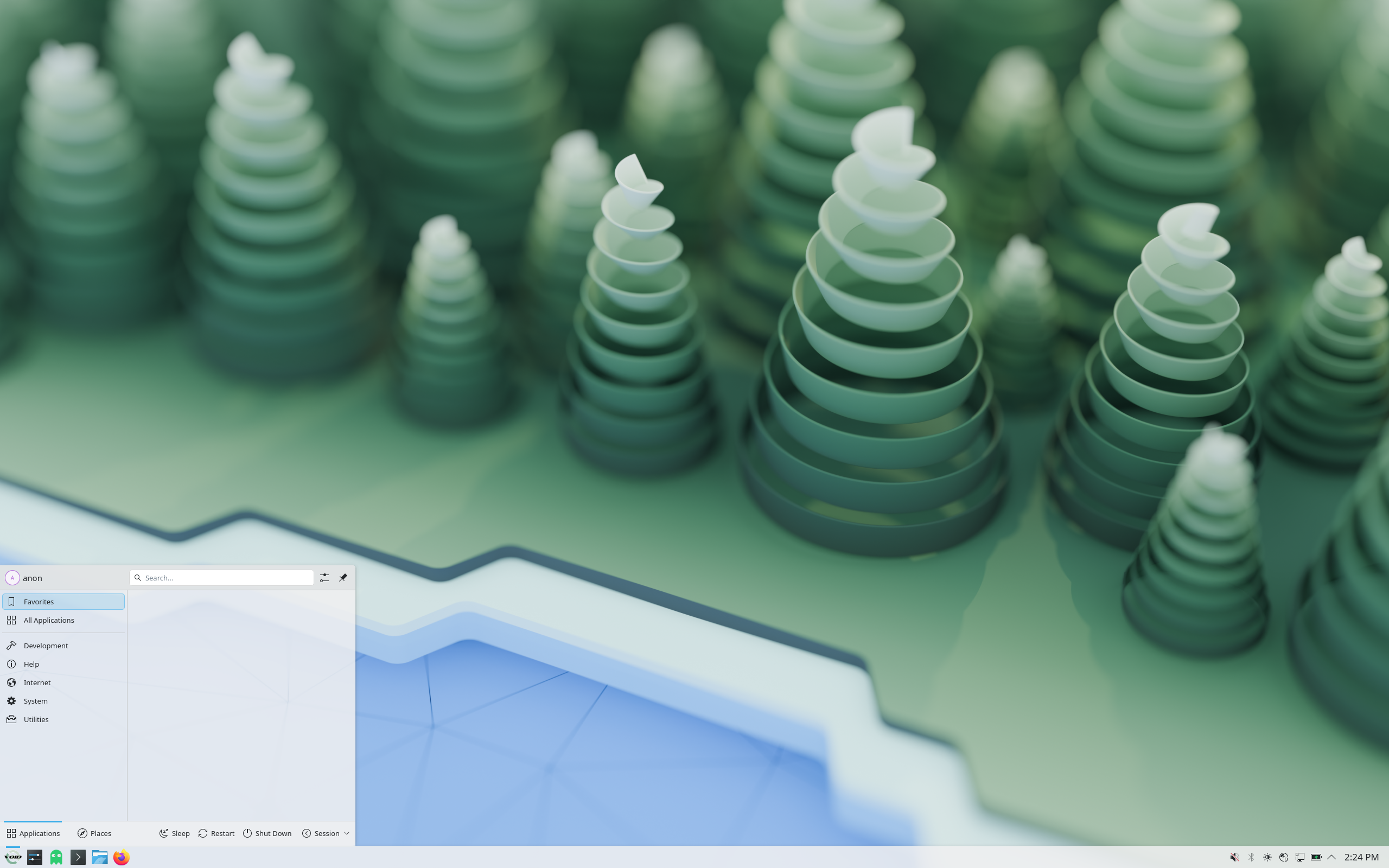Screen dimensions: 1389x868
Task: Open the System category
Action: [63, 701]
